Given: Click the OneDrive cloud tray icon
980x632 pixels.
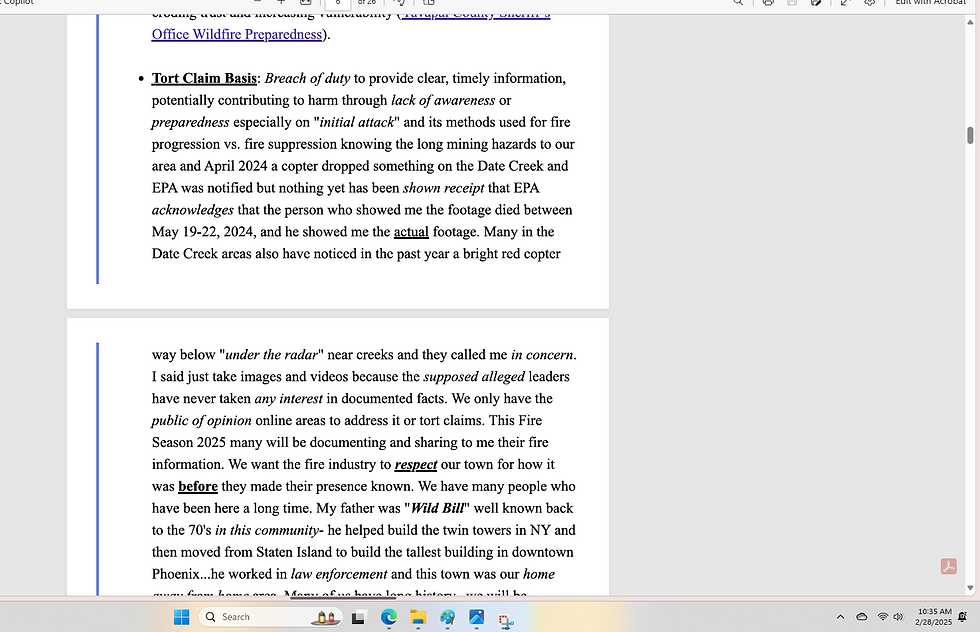Looking at the screenshot, I should tap(862, 617).
